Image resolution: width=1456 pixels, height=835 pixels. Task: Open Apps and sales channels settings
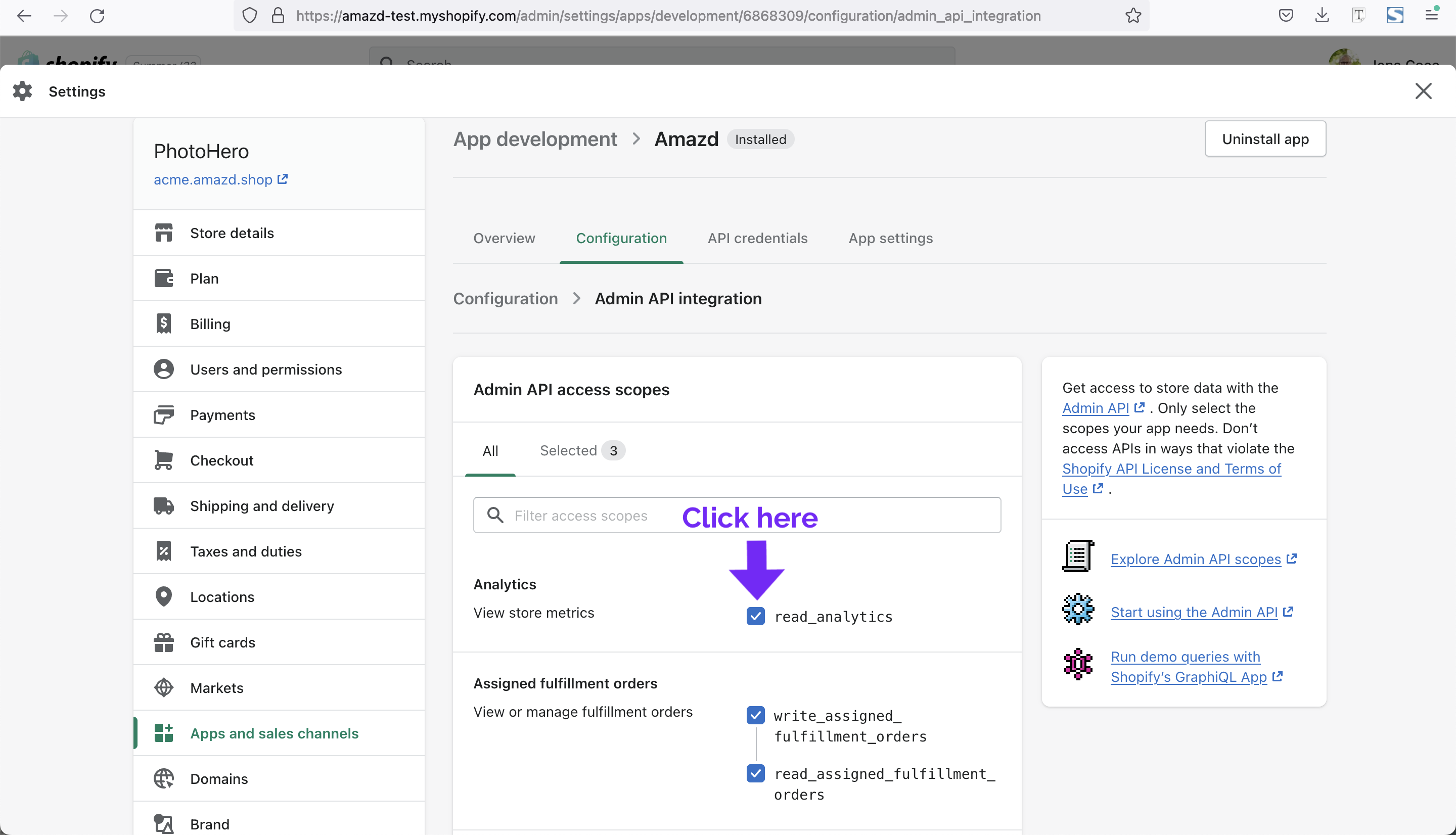point(279,733)
